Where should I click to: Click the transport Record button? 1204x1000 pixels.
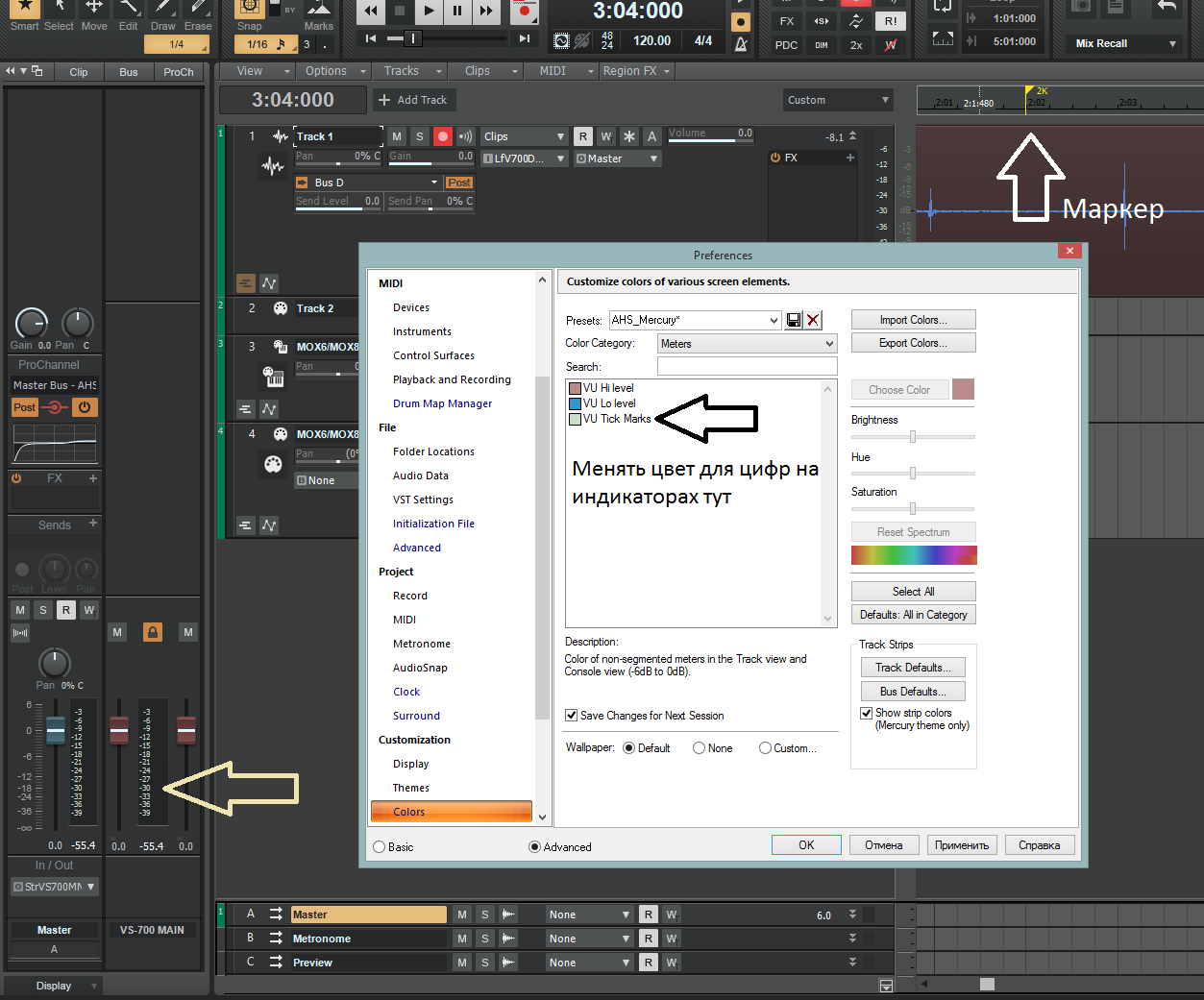525,12
